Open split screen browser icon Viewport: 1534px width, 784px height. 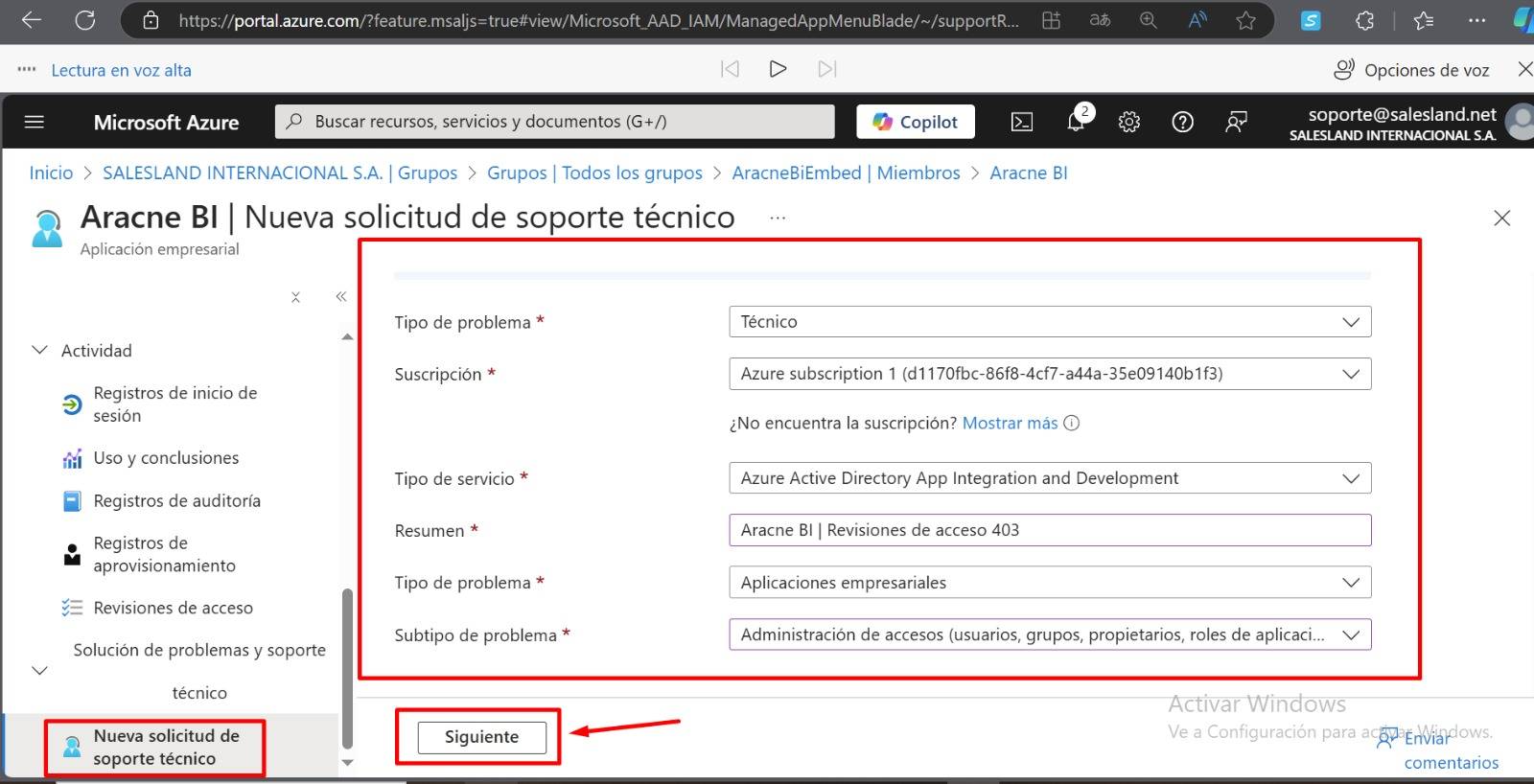(x=1052, y=20)
